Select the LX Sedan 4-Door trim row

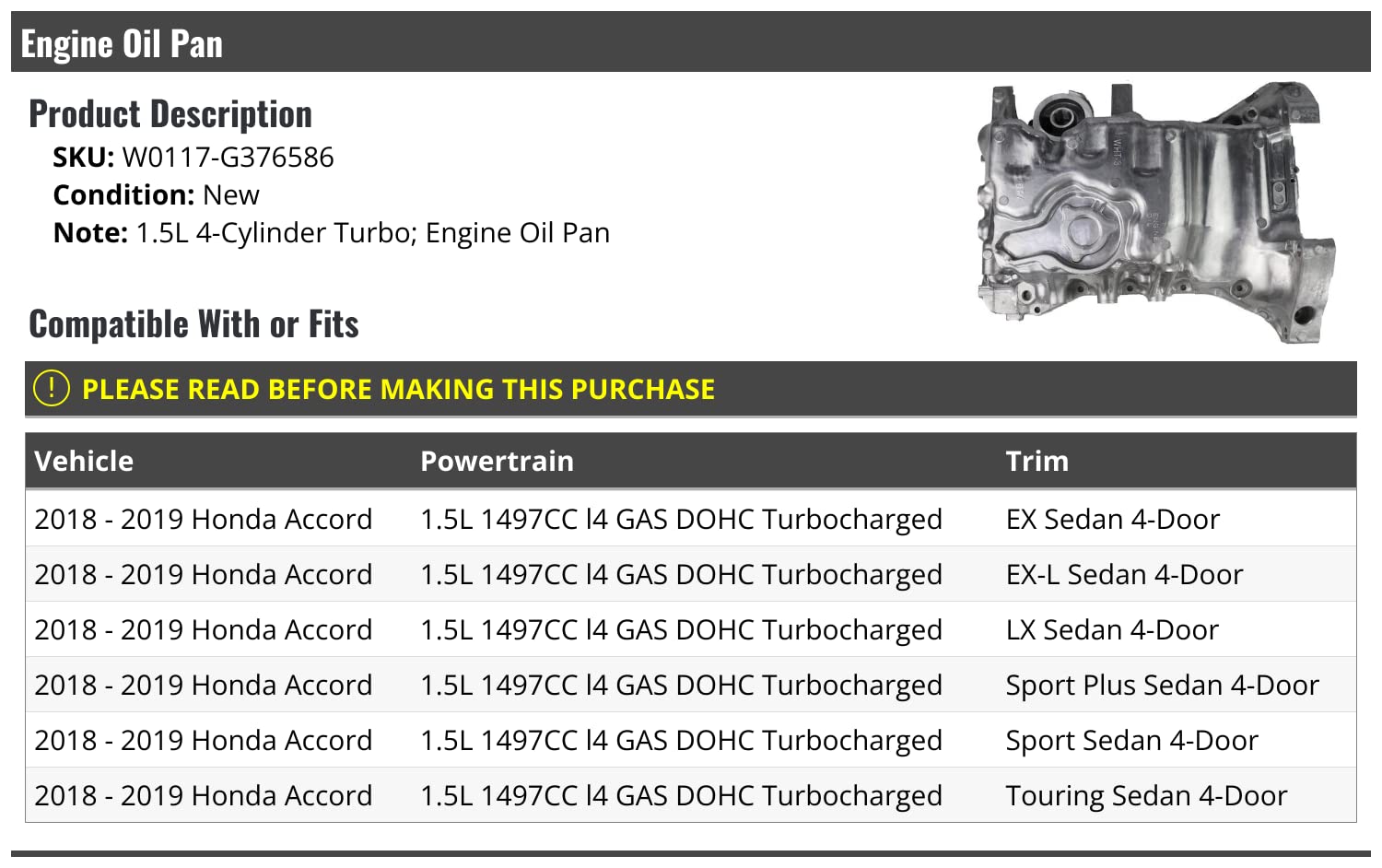pyautogui.click(x=1112, y=629)
